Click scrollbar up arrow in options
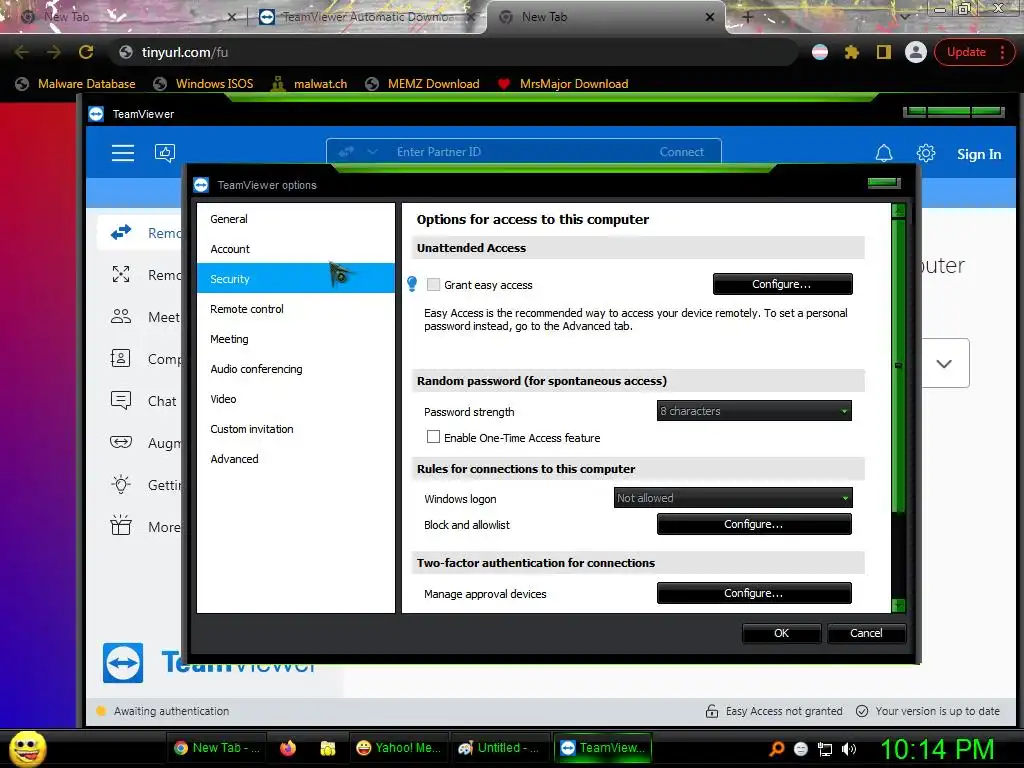 pos(899,210)
